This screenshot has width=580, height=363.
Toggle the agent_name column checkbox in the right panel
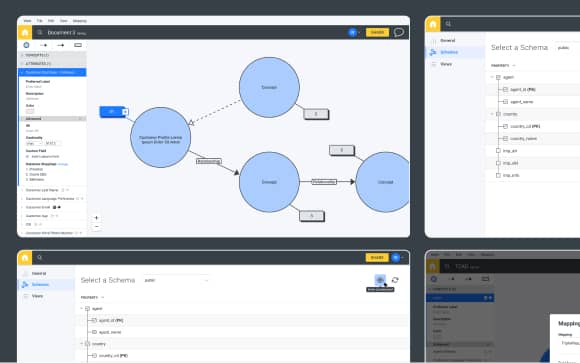click(505, 102)
